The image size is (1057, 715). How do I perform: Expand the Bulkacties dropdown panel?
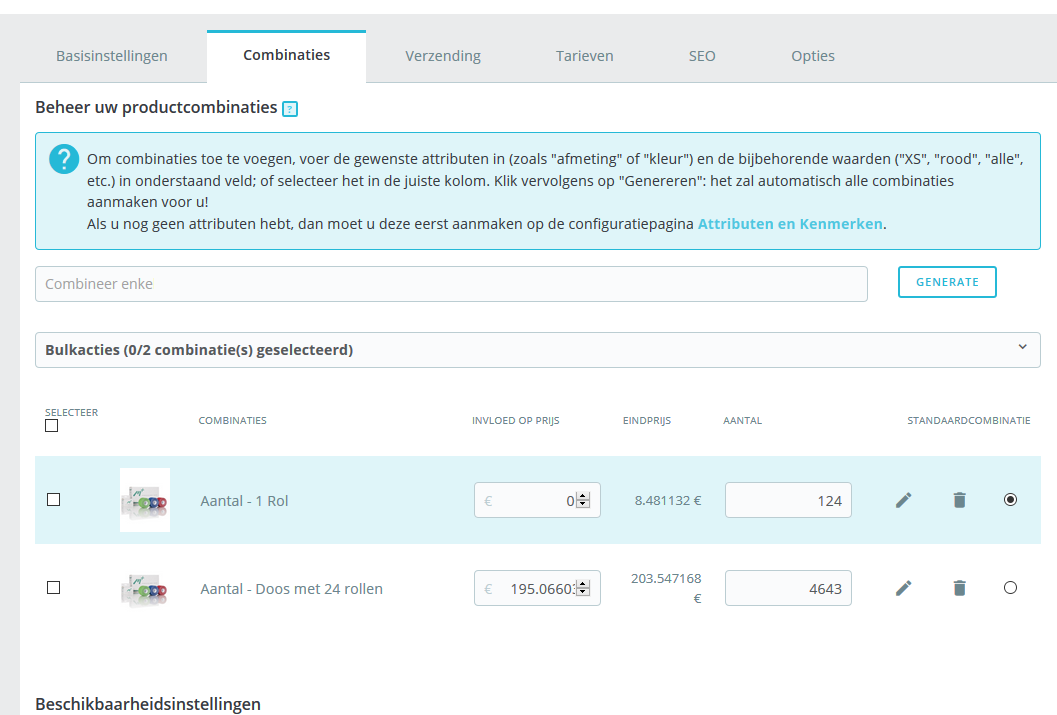tap(537, 350)
